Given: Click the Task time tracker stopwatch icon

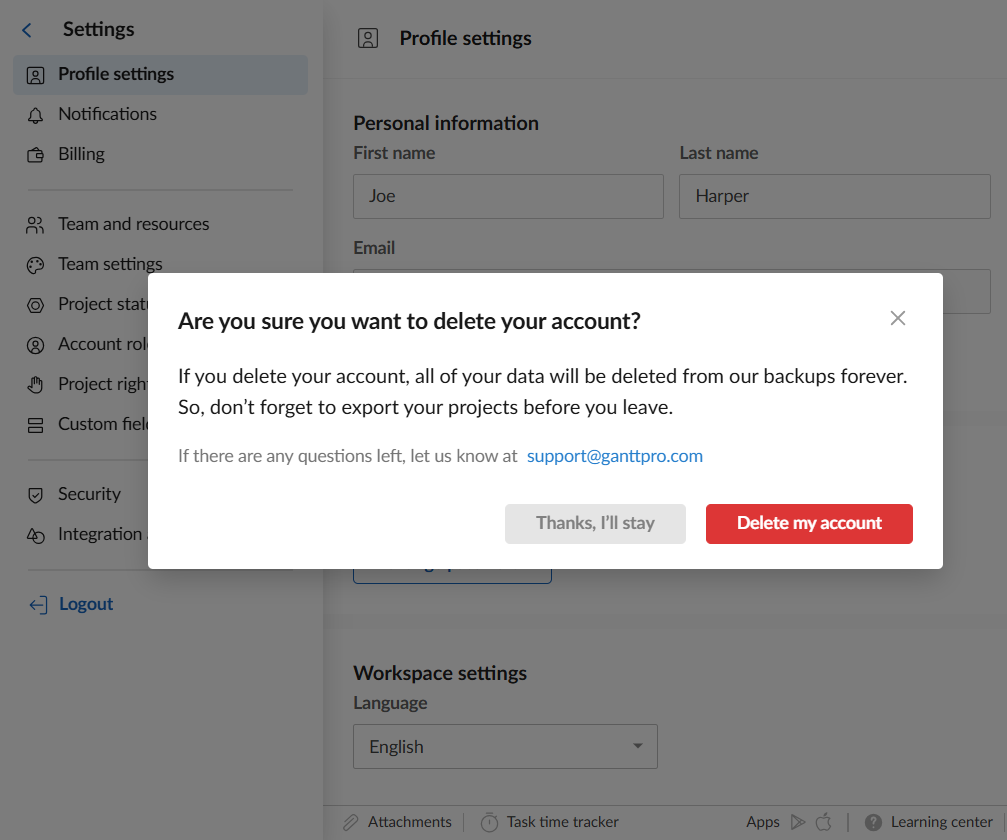Looking at the screenshot, I should pyautogui.click(x=489, y=822).
